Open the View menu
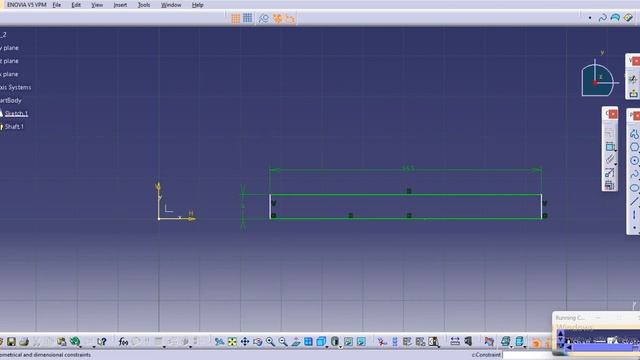640x360 pixels. (x=97, y=5)
